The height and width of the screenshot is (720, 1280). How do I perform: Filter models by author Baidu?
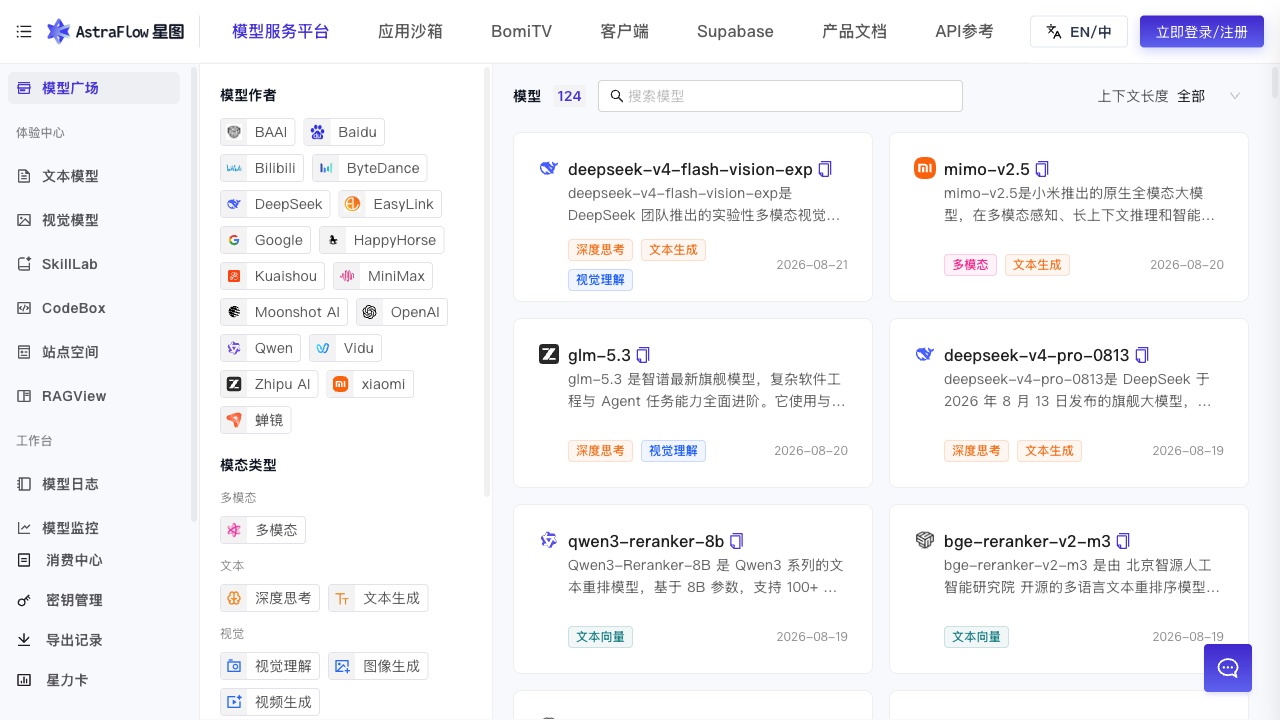344,132
